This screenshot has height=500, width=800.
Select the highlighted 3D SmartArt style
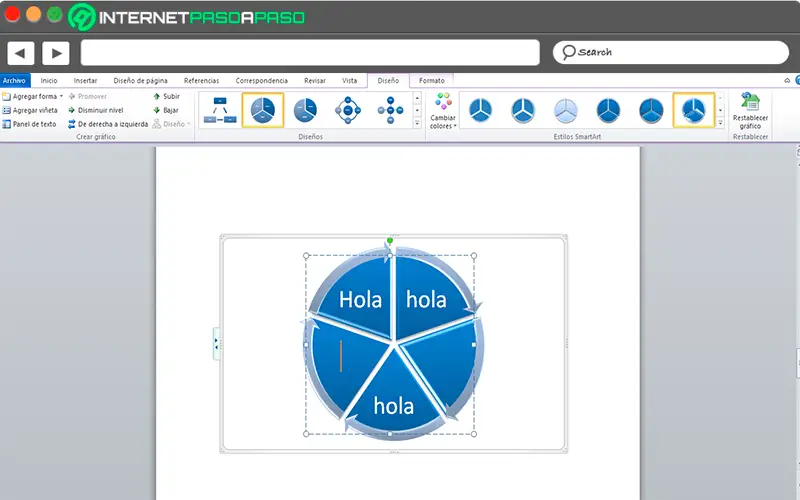[x=694, y=110]
